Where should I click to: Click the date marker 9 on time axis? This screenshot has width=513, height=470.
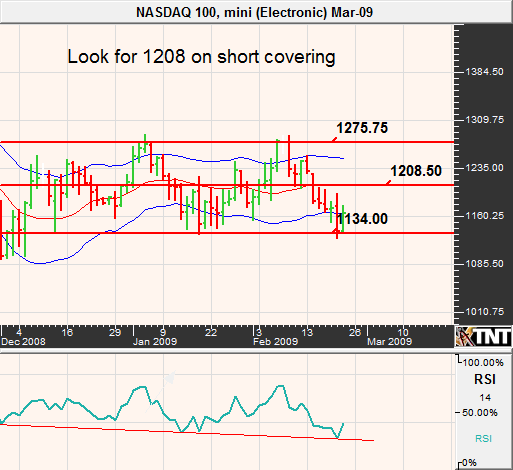[x=163, y=332]
